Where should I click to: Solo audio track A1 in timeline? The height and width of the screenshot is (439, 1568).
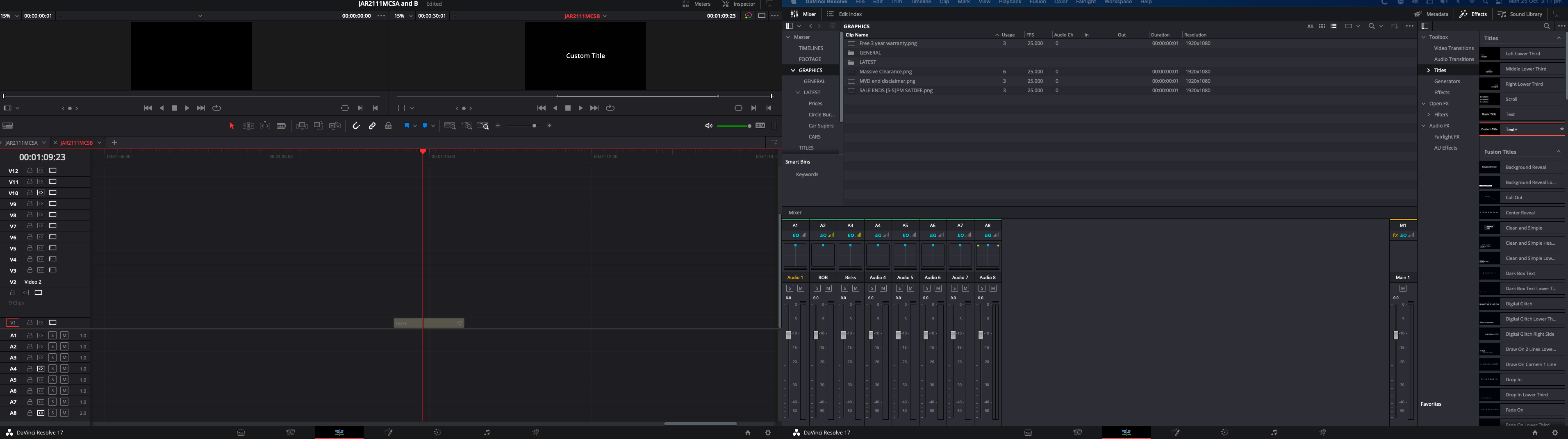click(52, 335)
